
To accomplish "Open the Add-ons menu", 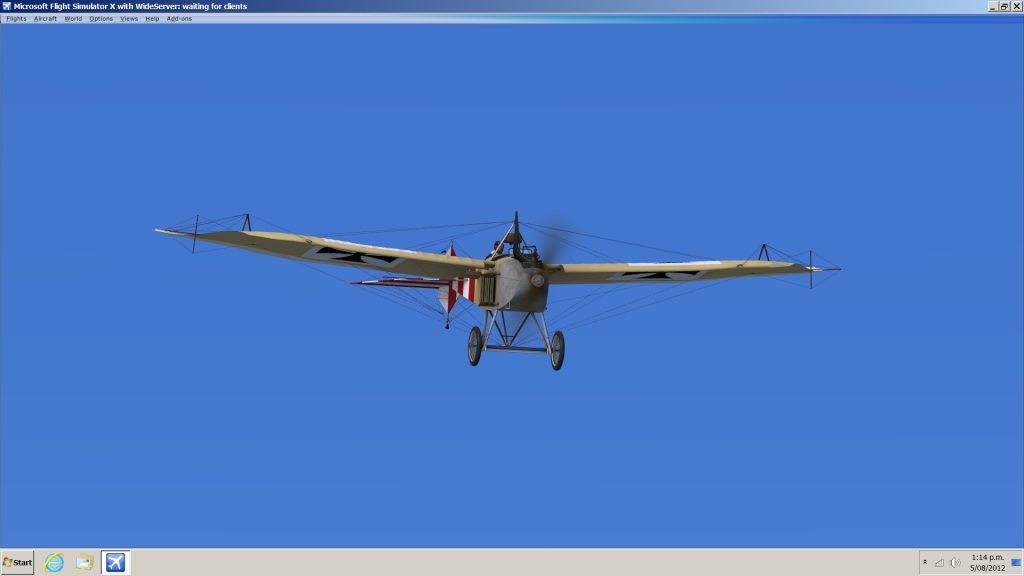I will coord(179,19).
